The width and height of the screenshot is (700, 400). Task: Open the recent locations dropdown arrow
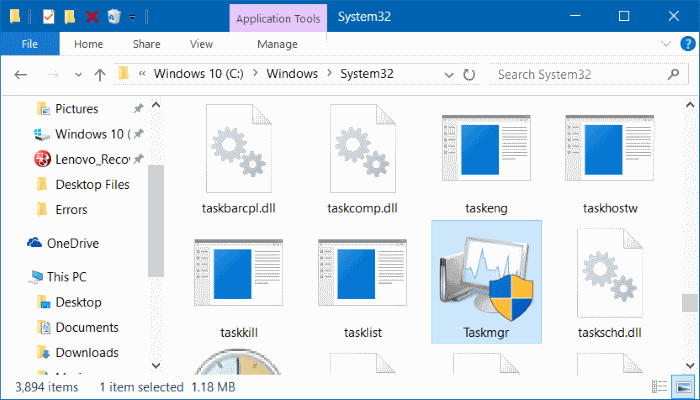tap(78, 75)
